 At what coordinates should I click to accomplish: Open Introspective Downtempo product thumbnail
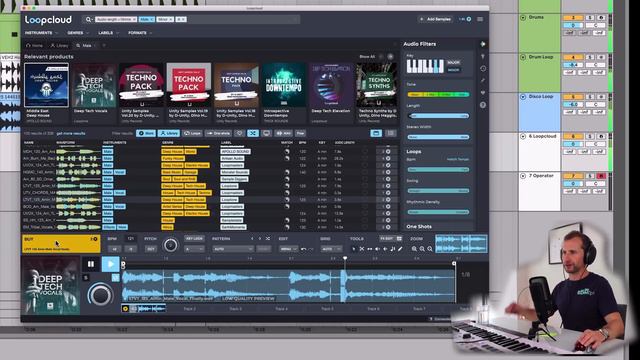[x=284, y=85]
